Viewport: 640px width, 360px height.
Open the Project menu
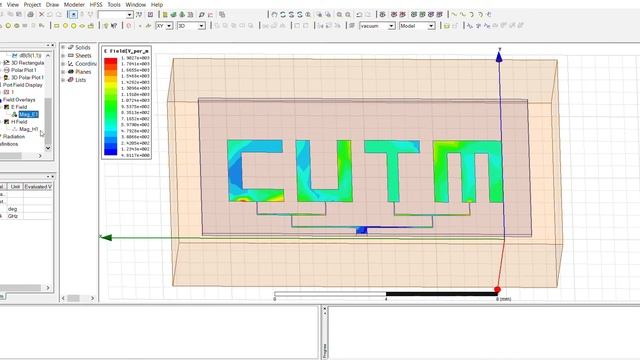(x=32, y=4)
